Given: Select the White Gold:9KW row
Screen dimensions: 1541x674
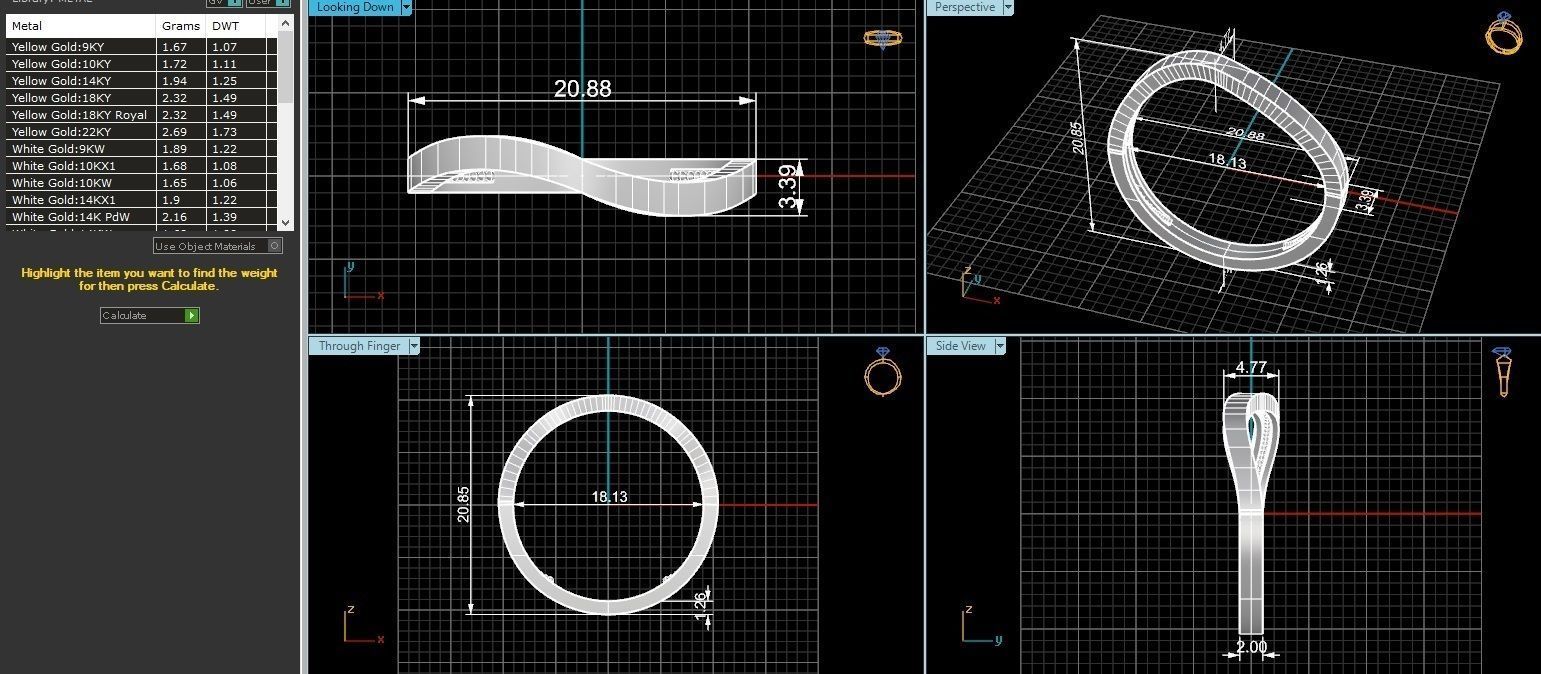Looking at the screenshot, I should [x=141, y=149].
